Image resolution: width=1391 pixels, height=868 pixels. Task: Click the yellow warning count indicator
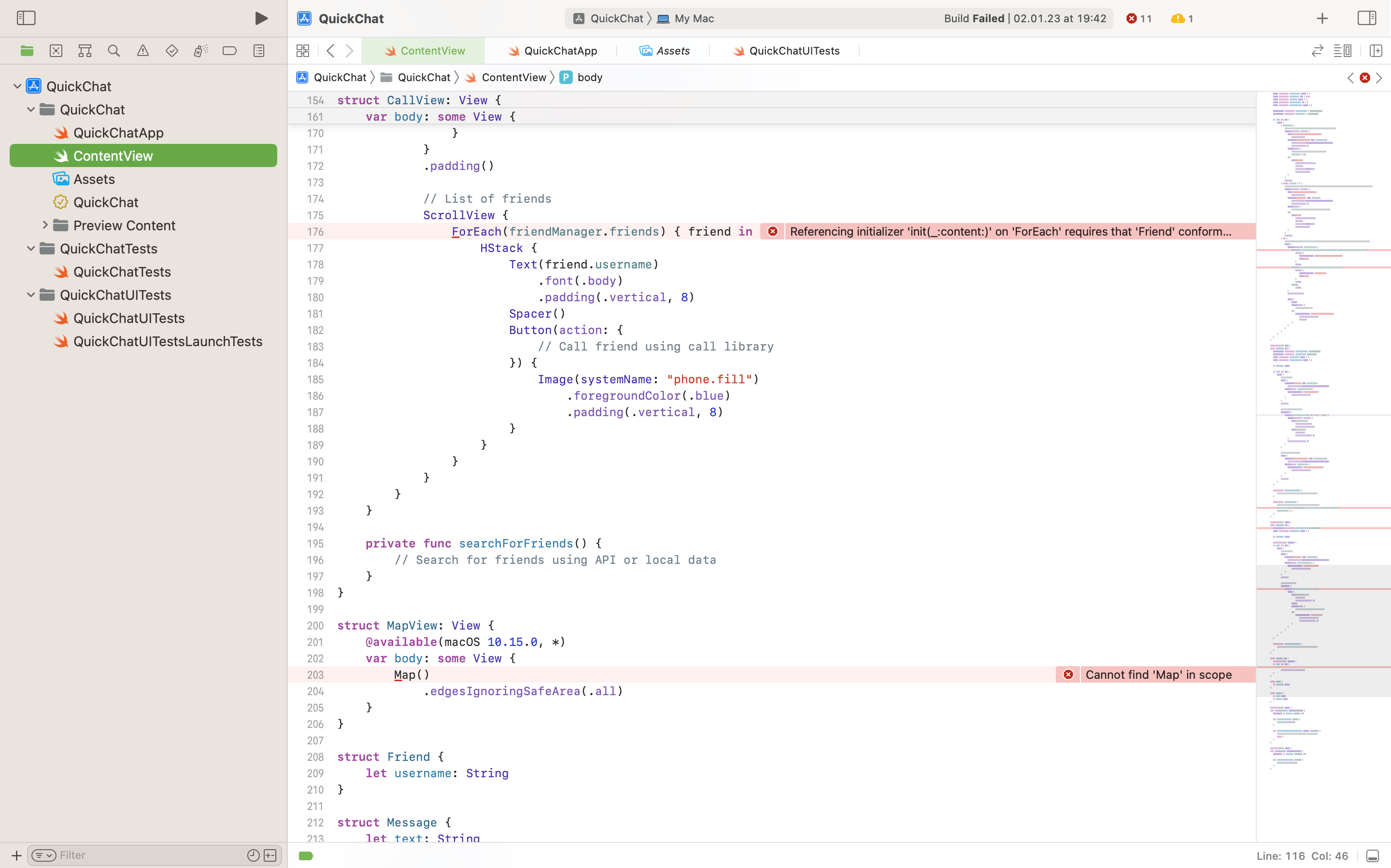pyautogui.click(x=1182, y=18)
